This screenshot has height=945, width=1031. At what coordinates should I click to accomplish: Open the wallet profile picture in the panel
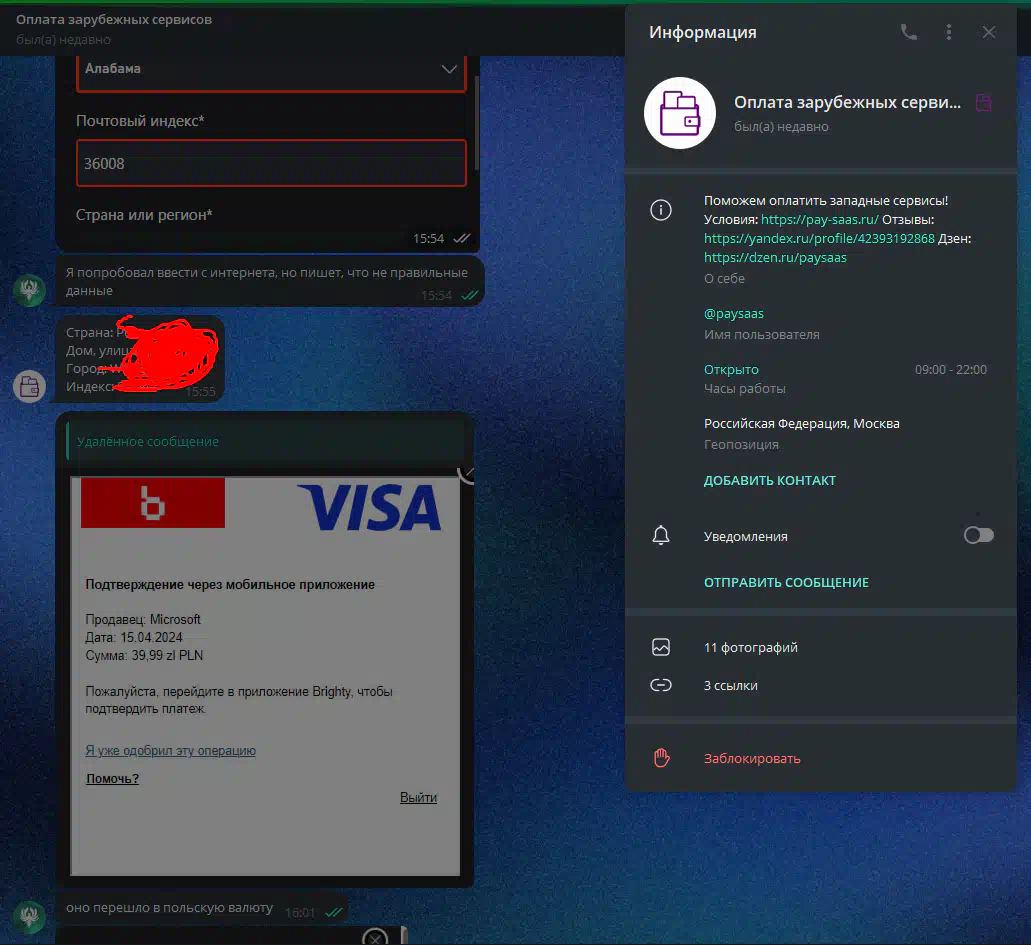[680, 113]
